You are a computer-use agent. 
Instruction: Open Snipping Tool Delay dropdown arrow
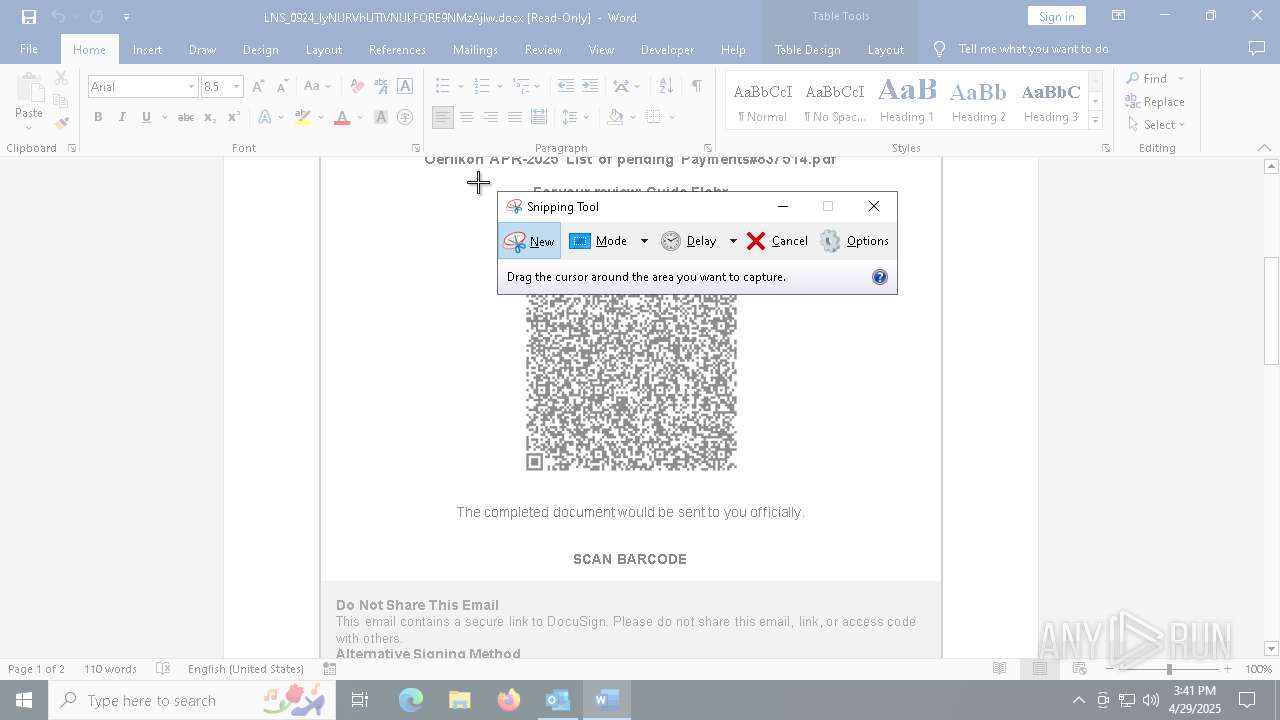tap(733, 241)
